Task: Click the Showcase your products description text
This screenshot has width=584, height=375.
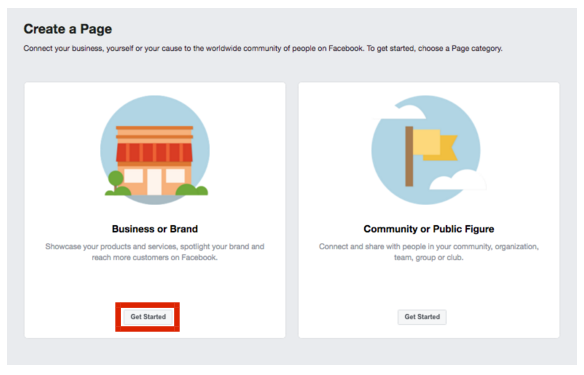Action: 155,252
